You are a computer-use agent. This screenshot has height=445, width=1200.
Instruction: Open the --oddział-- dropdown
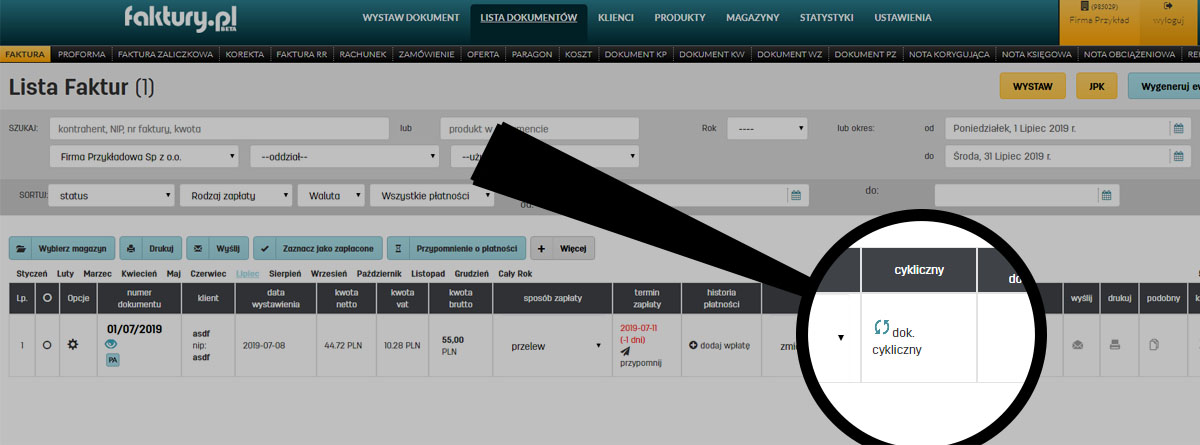(345, 156)
